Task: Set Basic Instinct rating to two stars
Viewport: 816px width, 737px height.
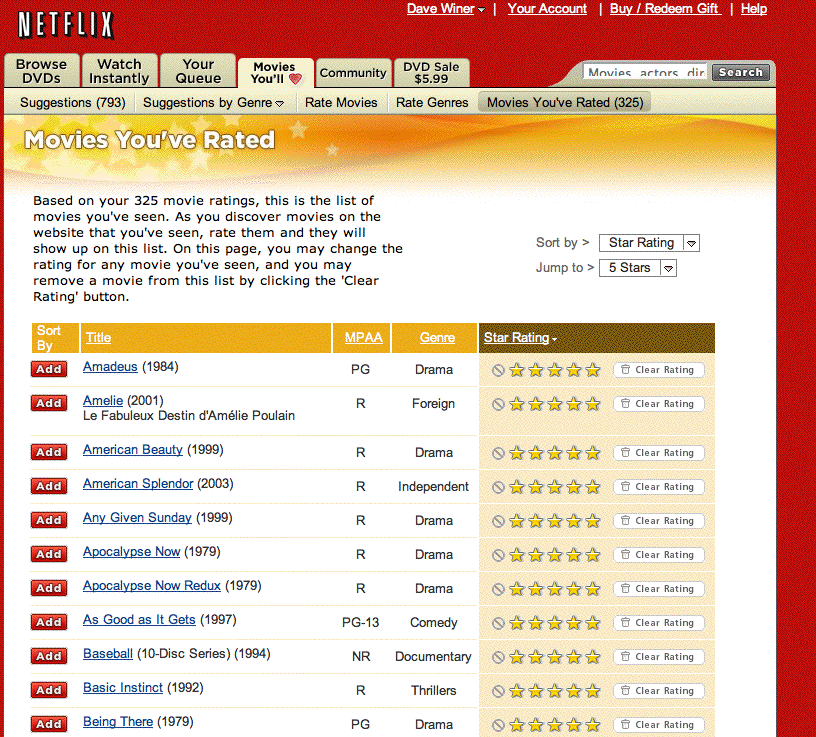Action: click(536, 691)
